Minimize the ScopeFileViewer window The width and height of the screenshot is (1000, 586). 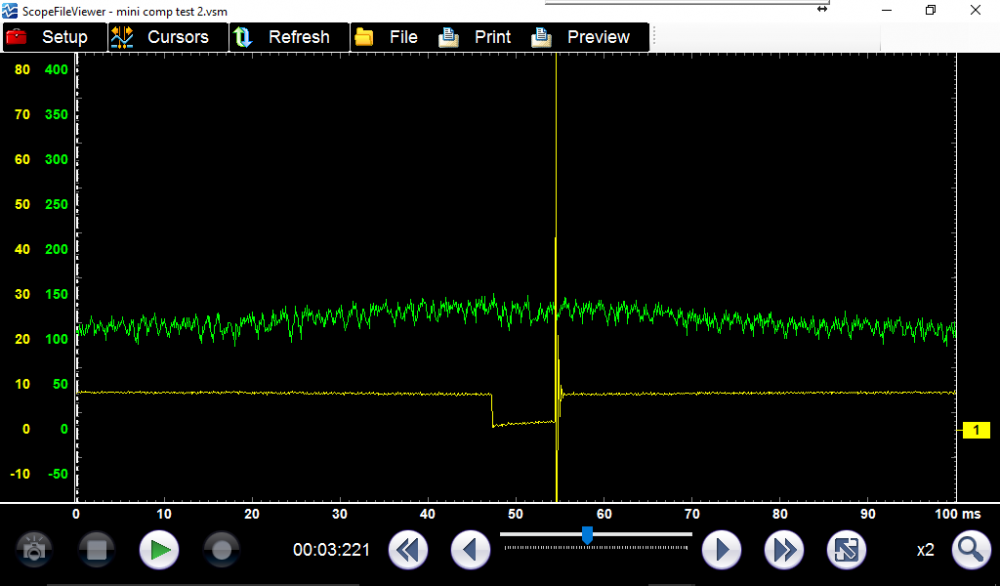886,10
